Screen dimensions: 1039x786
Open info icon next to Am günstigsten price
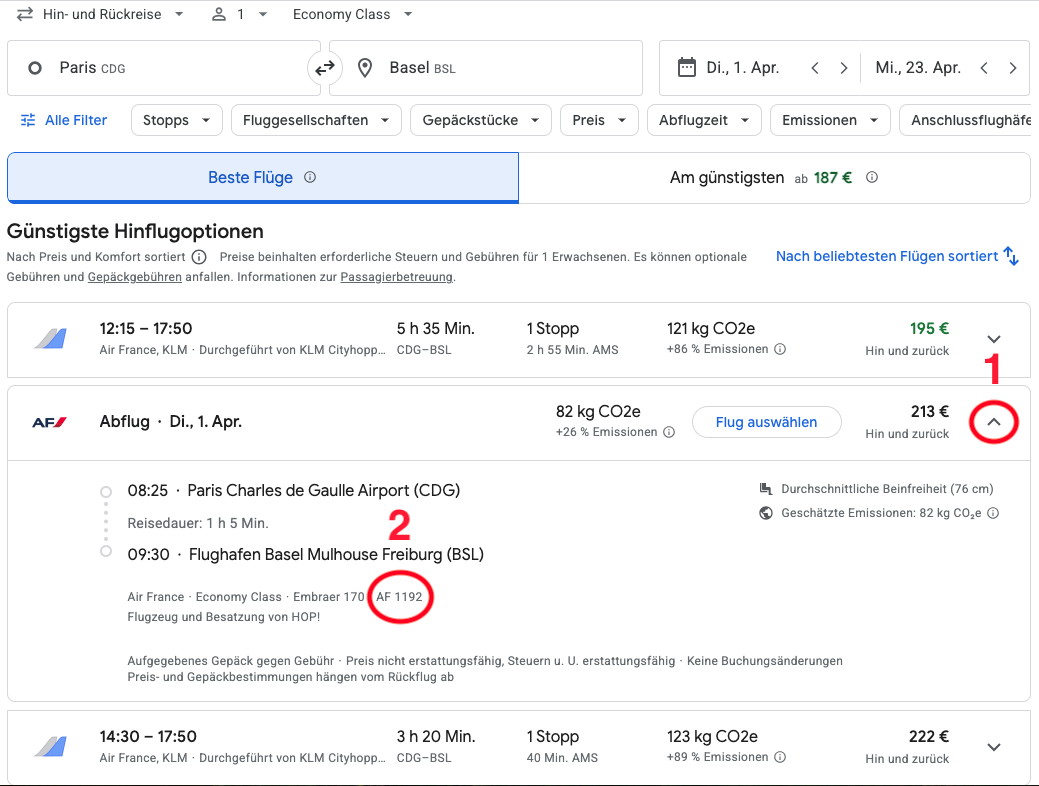click(x=872, y=177)
